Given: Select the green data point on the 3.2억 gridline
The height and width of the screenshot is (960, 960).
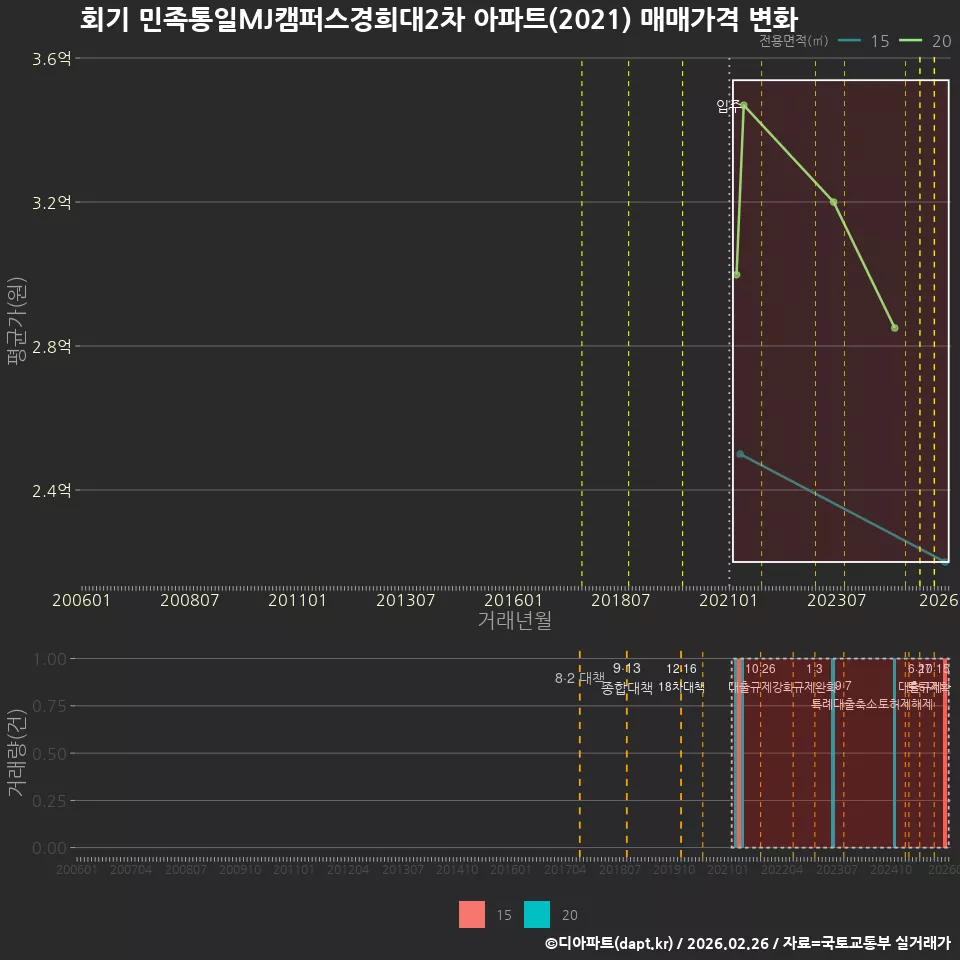Looking at the screenshot, I should click(x=833, y=202).
